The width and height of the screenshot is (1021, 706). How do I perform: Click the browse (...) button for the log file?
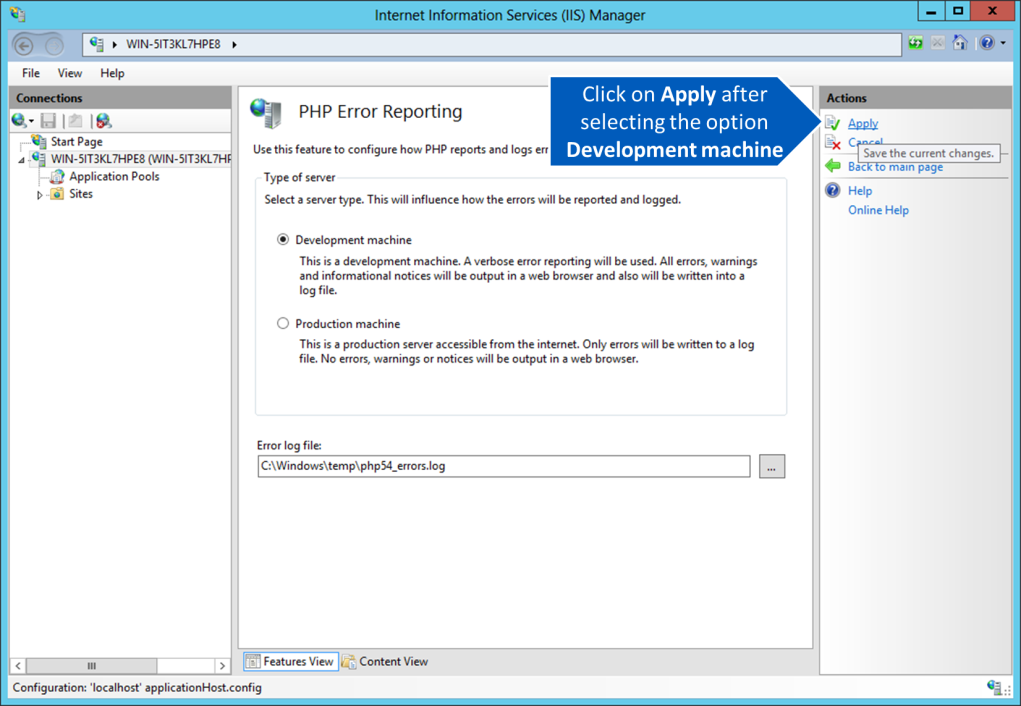pyautogui.click(x=772, y=466)
